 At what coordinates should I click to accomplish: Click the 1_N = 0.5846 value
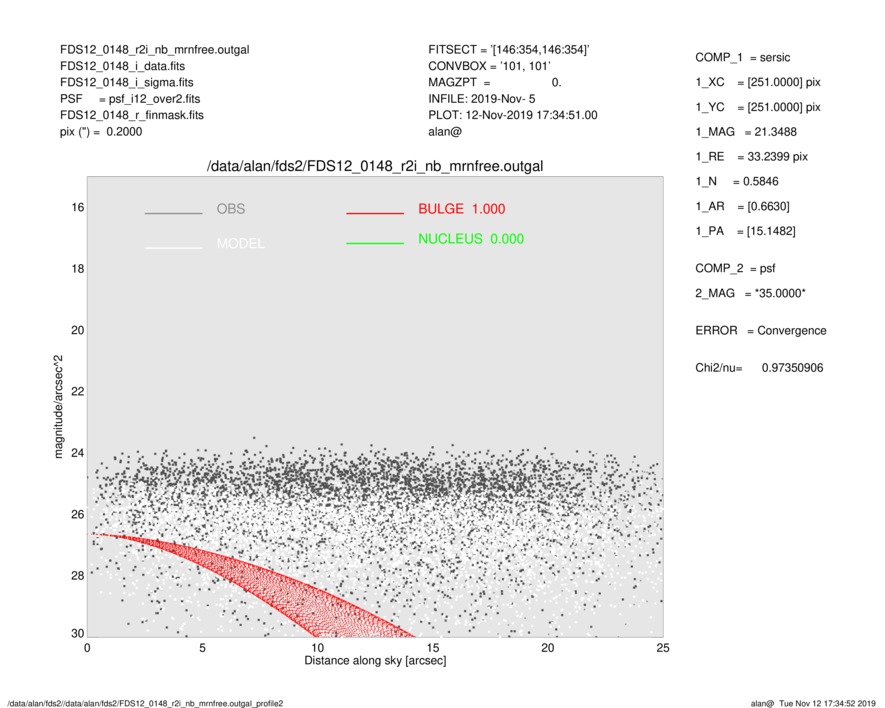tap(737, 182)
